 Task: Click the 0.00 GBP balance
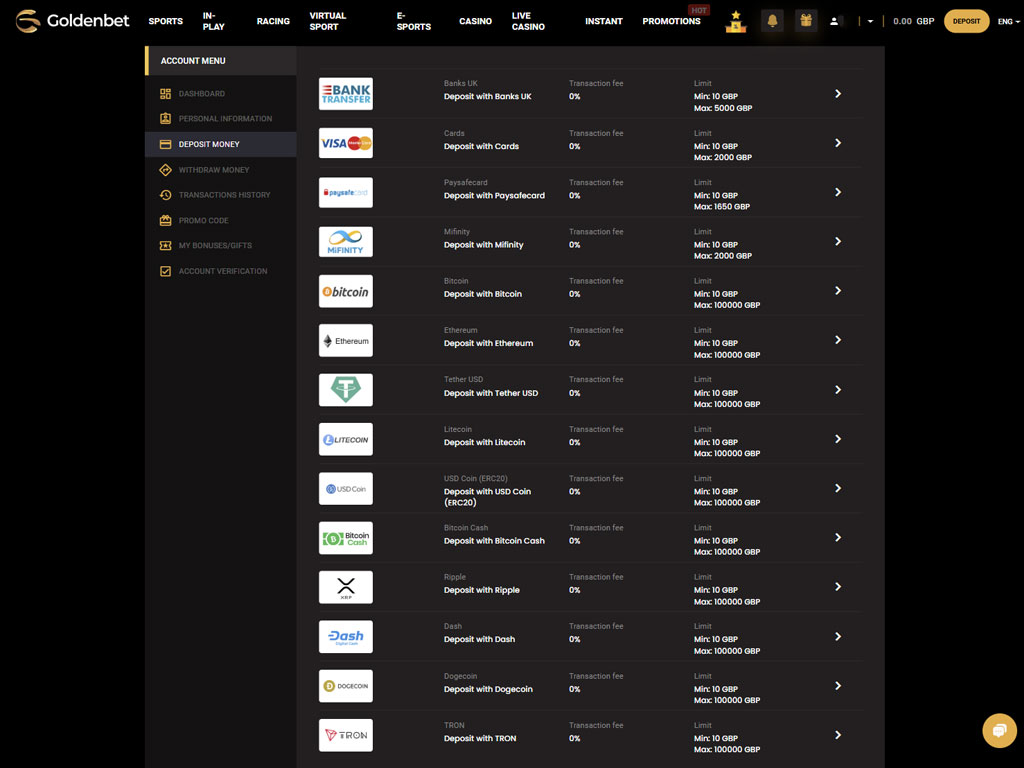[x=913, y=22]
